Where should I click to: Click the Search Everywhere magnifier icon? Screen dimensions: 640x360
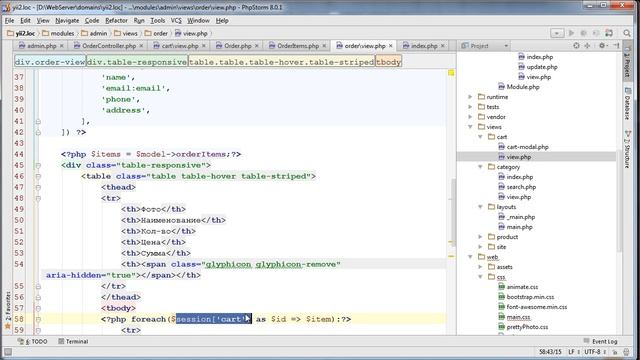pyautogui.click(x=627, y=33)
